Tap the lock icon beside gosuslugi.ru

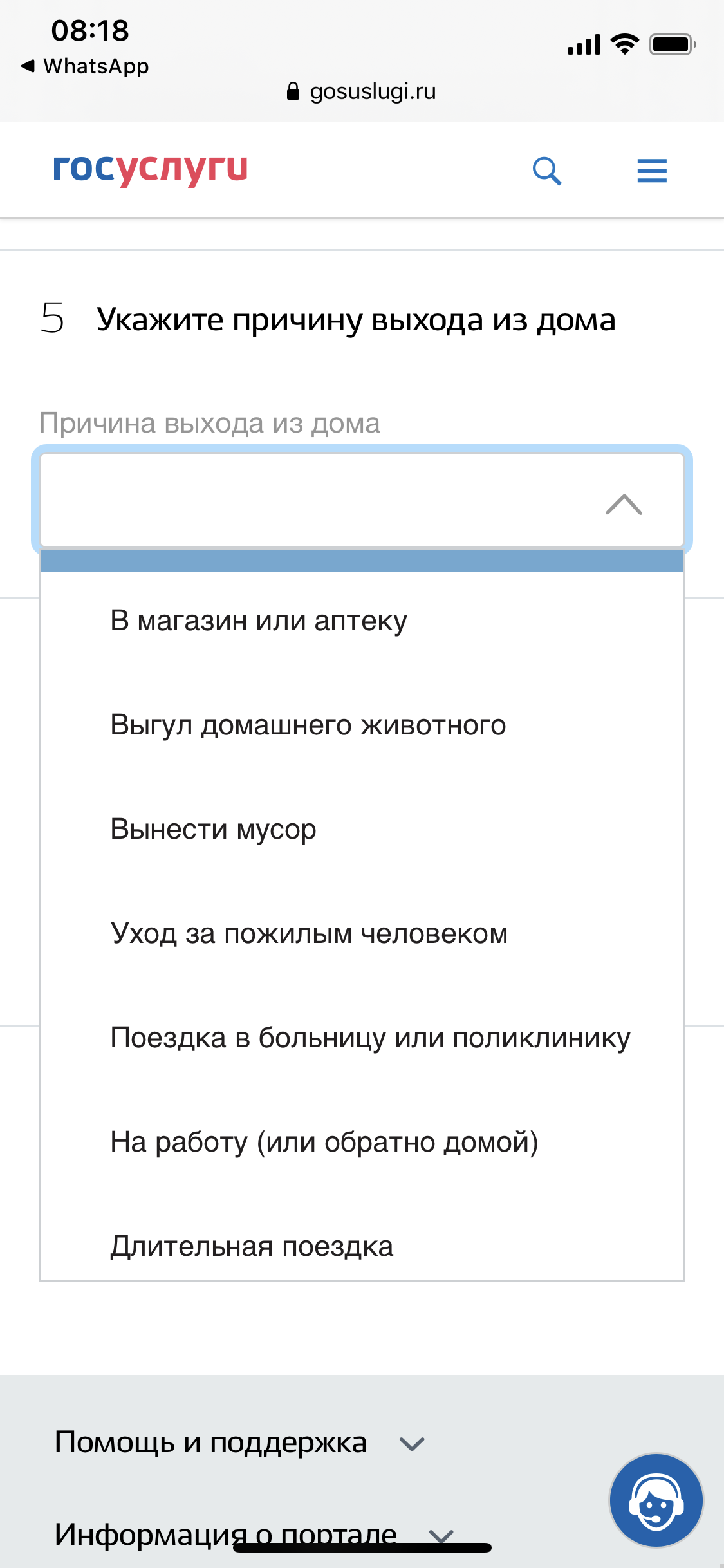tap(293, 91)
